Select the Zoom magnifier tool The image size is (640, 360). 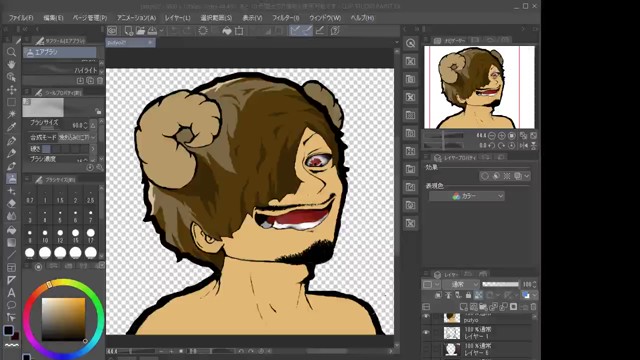[x=11, y=52]
